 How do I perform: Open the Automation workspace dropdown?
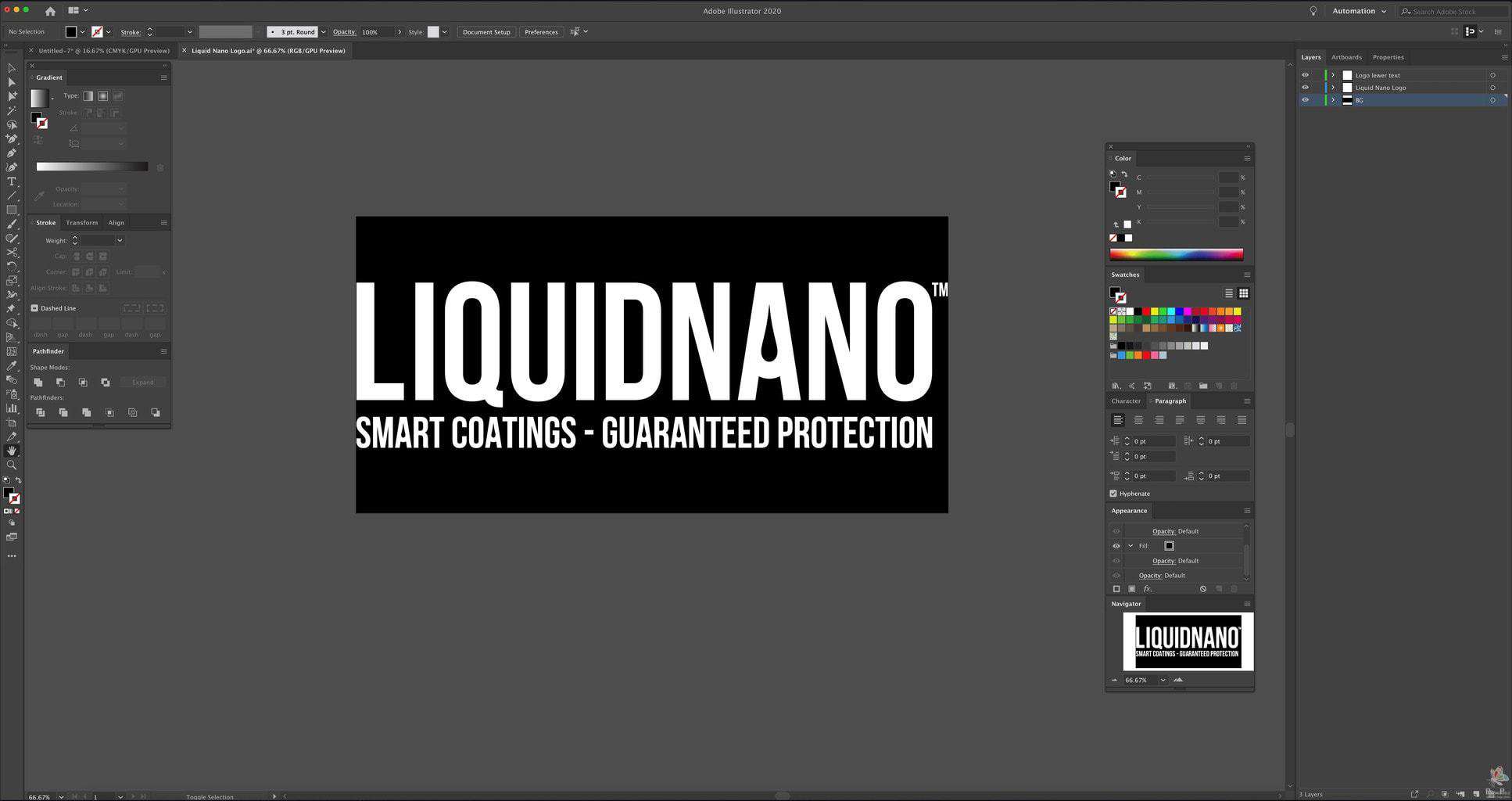click(1359, 11)
